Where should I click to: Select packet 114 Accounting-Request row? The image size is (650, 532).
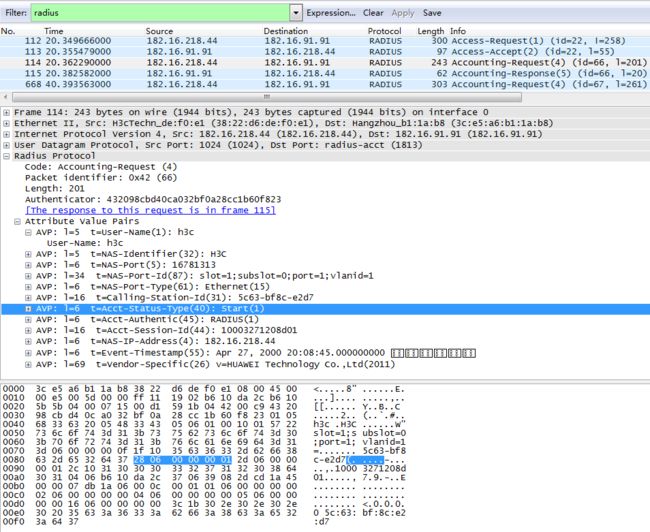[x=325, y=62]
